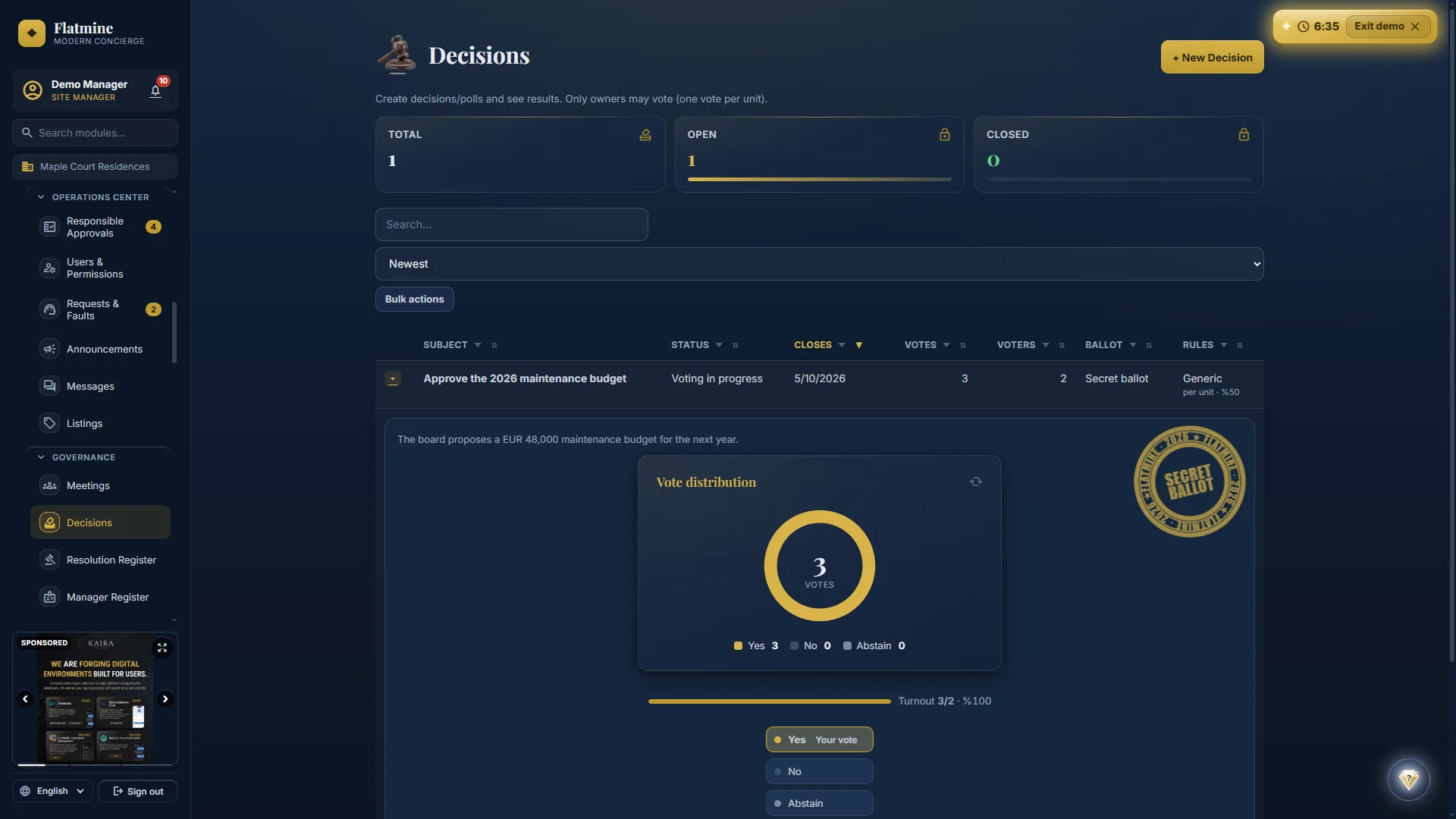Click the Flatmine logo icon
This screenshot has height=819, width=1456.
click(x=32, y=33)
